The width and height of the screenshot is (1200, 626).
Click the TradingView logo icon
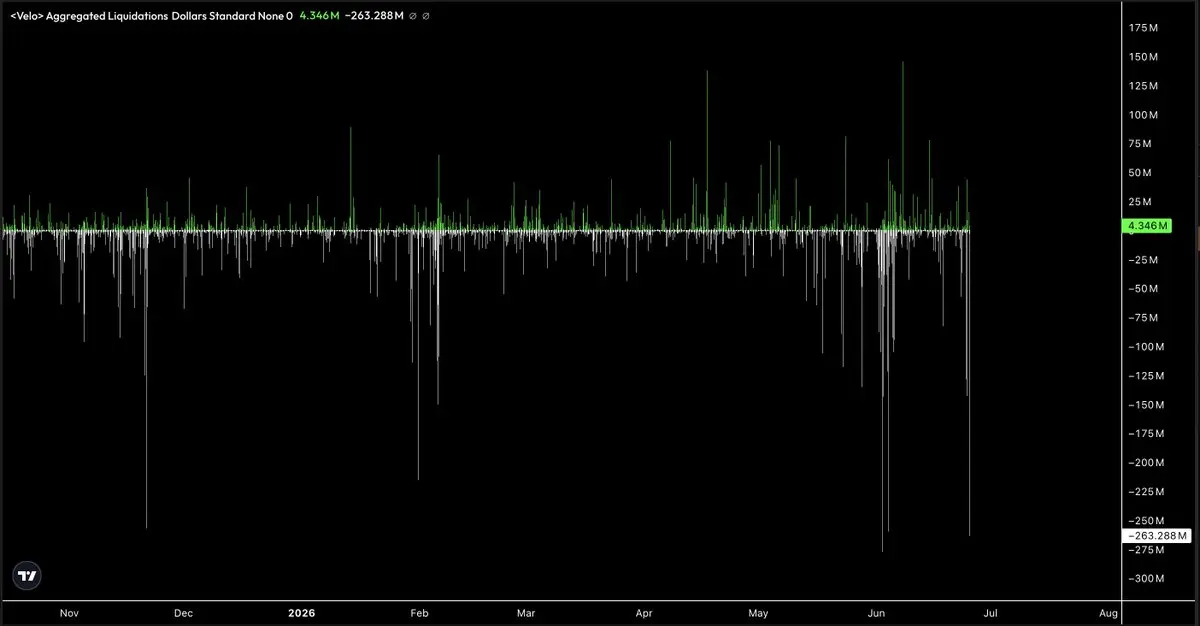[x=29, y=575]
